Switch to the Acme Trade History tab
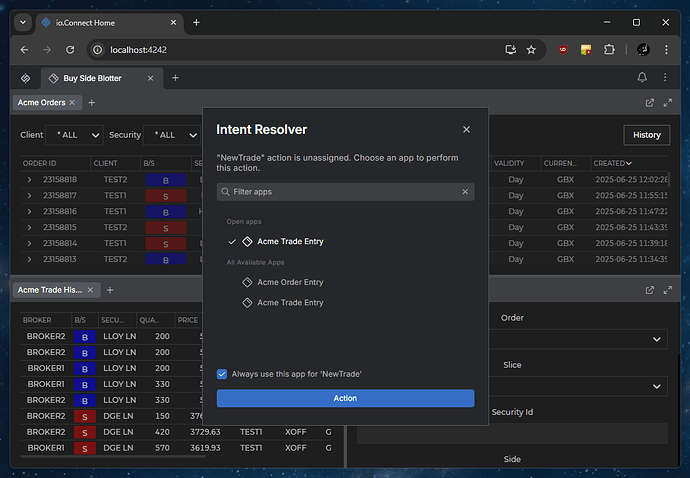690x478 pixels. click(48, 290)
